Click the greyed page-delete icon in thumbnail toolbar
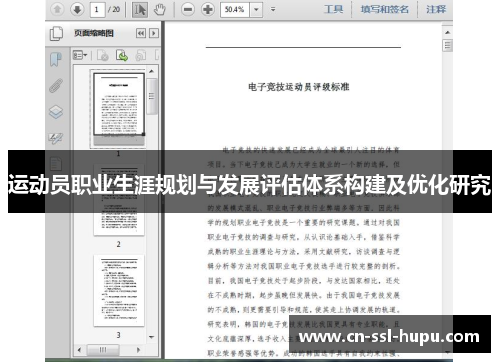The width and height of the screenshot is (500, 362). pos(103,55)
